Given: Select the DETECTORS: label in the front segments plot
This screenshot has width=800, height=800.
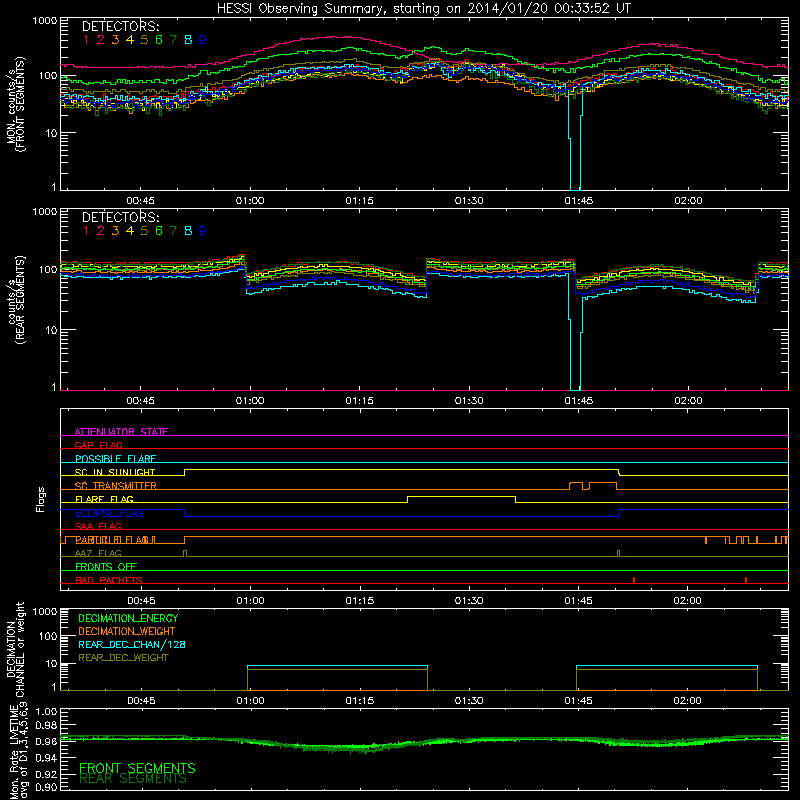Looking at the screenshot, I should [x=120, y=26].
